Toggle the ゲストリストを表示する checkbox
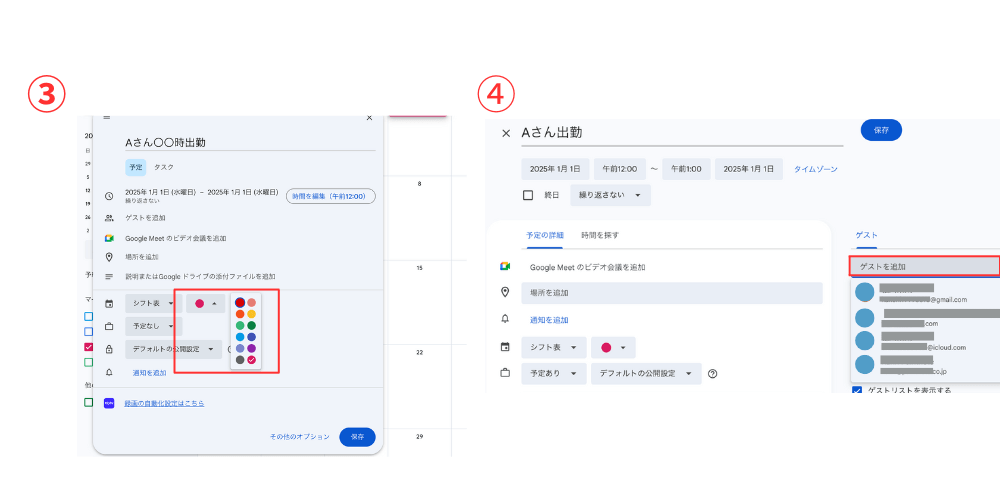The height and width of the screenshot is (500, 1000). (857, 390)
